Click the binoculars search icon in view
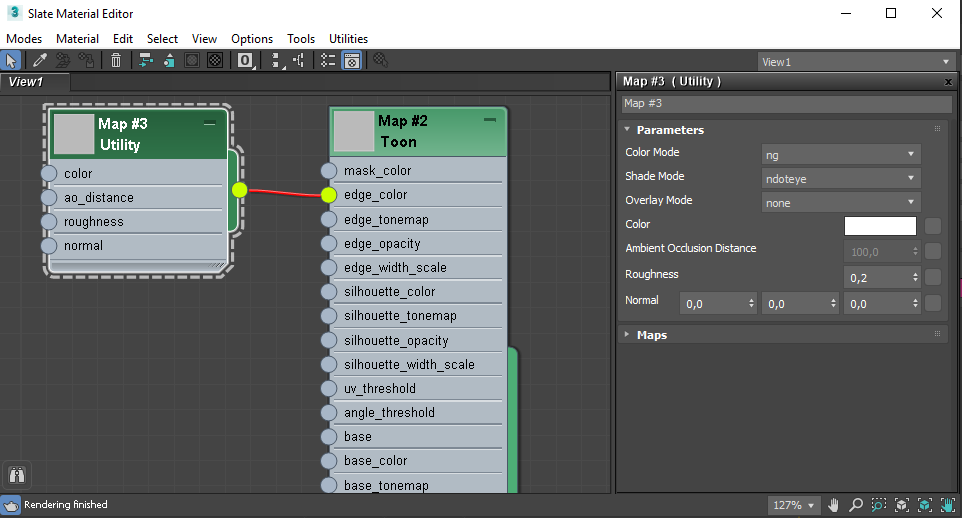Image resolution: width=962 pixels, height=518 pixels. pos(17,474)
